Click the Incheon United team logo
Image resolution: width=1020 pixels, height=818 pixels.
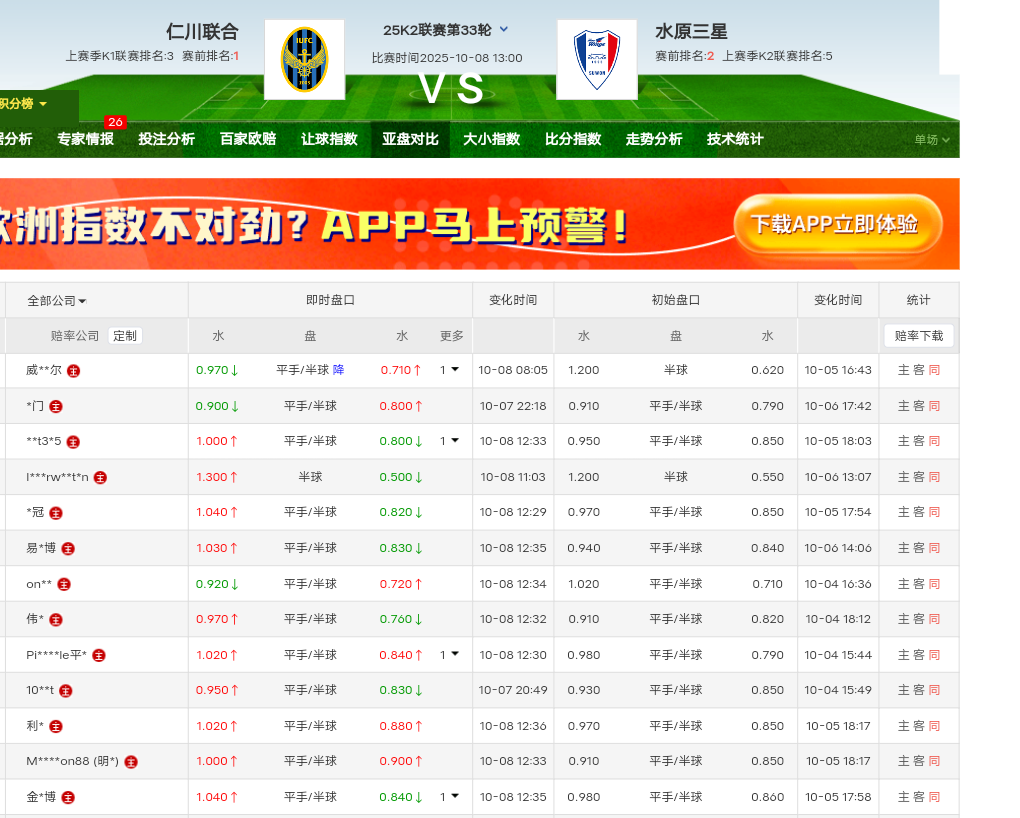[x=304, y=60]
